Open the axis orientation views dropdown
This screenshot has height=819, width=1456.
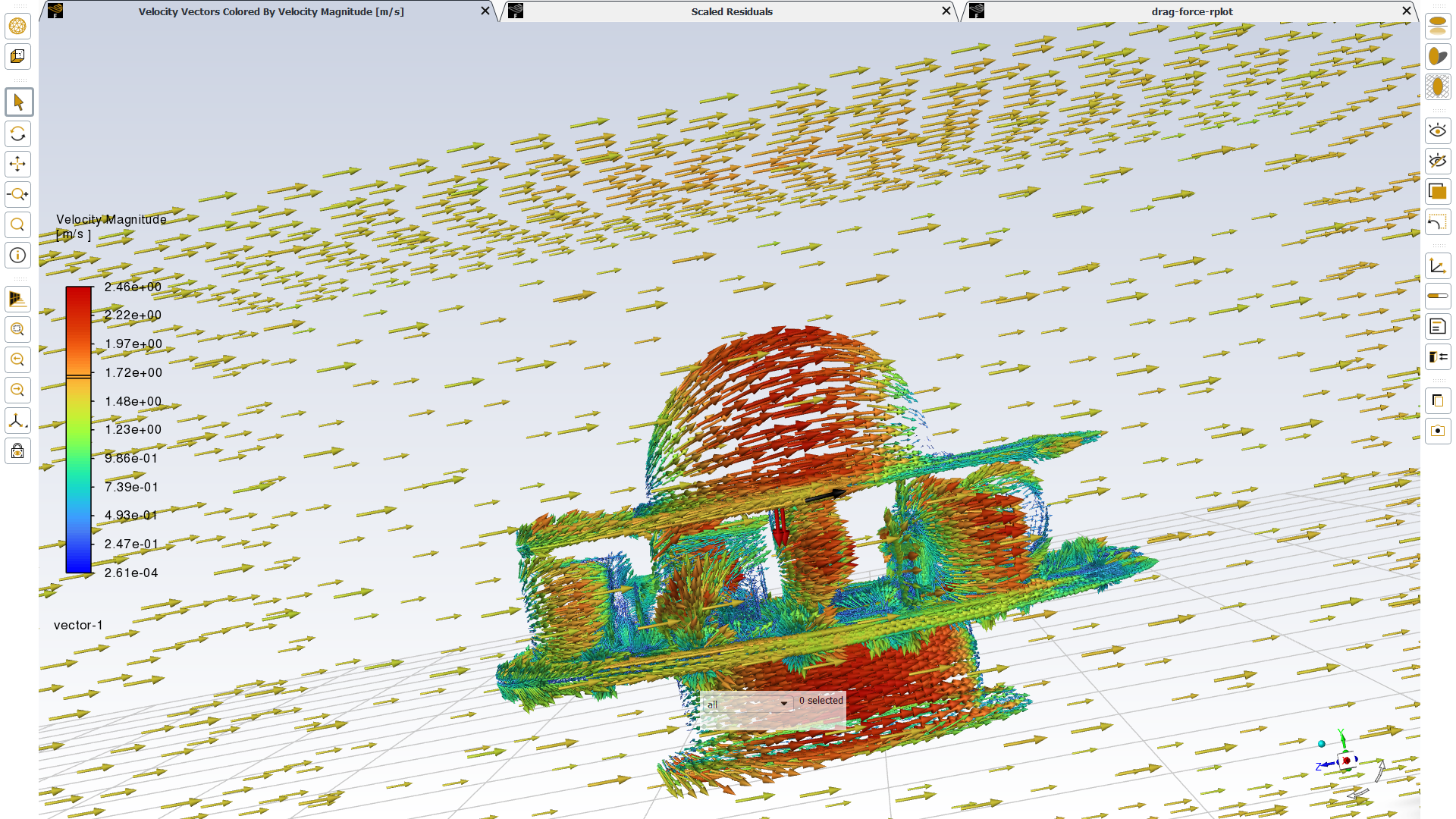[18, 421]
